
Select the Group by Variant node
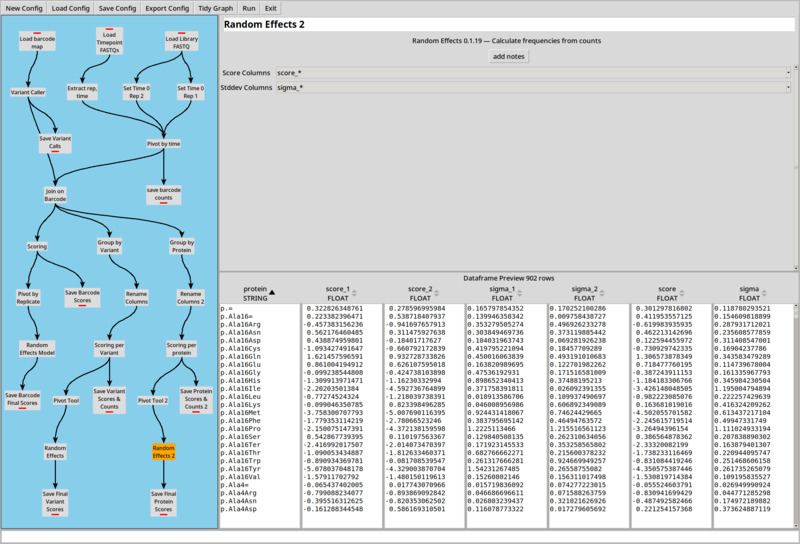point(109,246)
